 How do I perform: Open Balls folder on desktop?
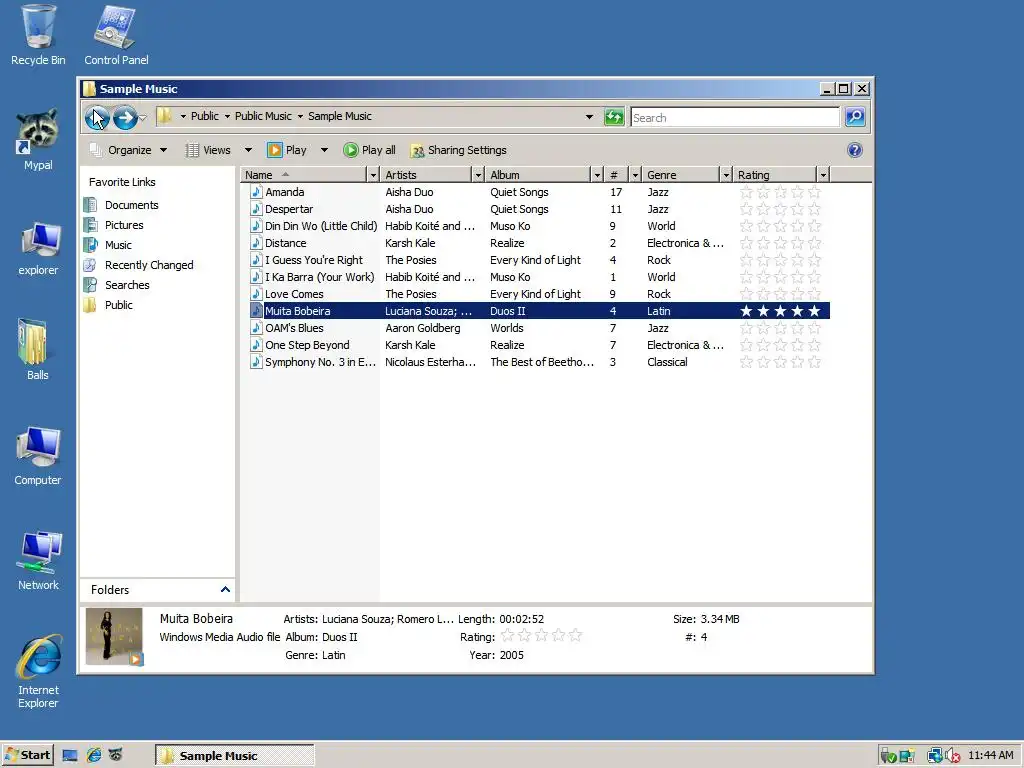click(38, 350)
